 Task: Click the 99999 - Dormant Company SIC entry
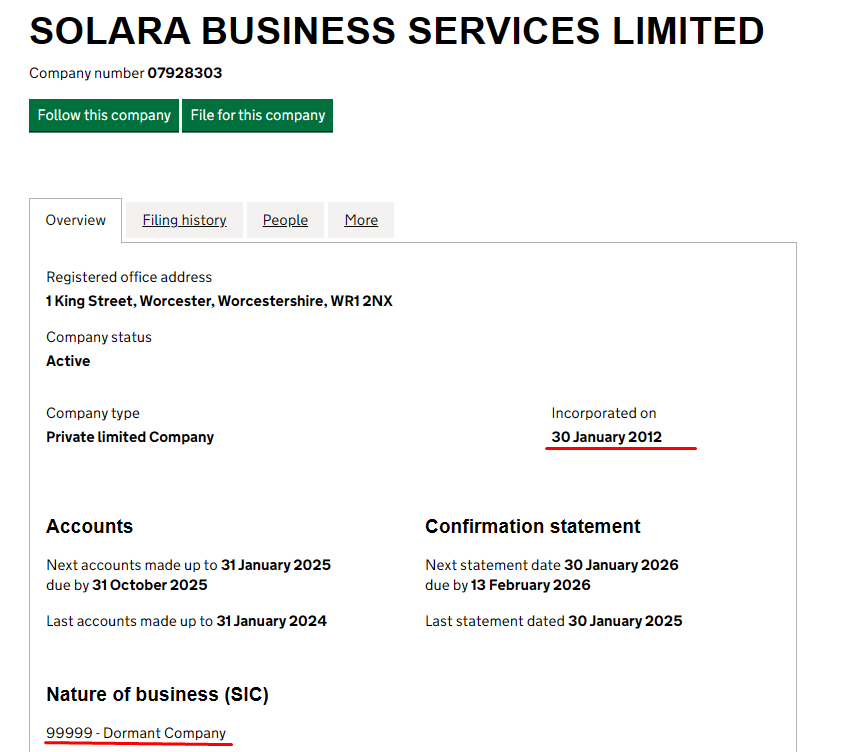[136, 733]
